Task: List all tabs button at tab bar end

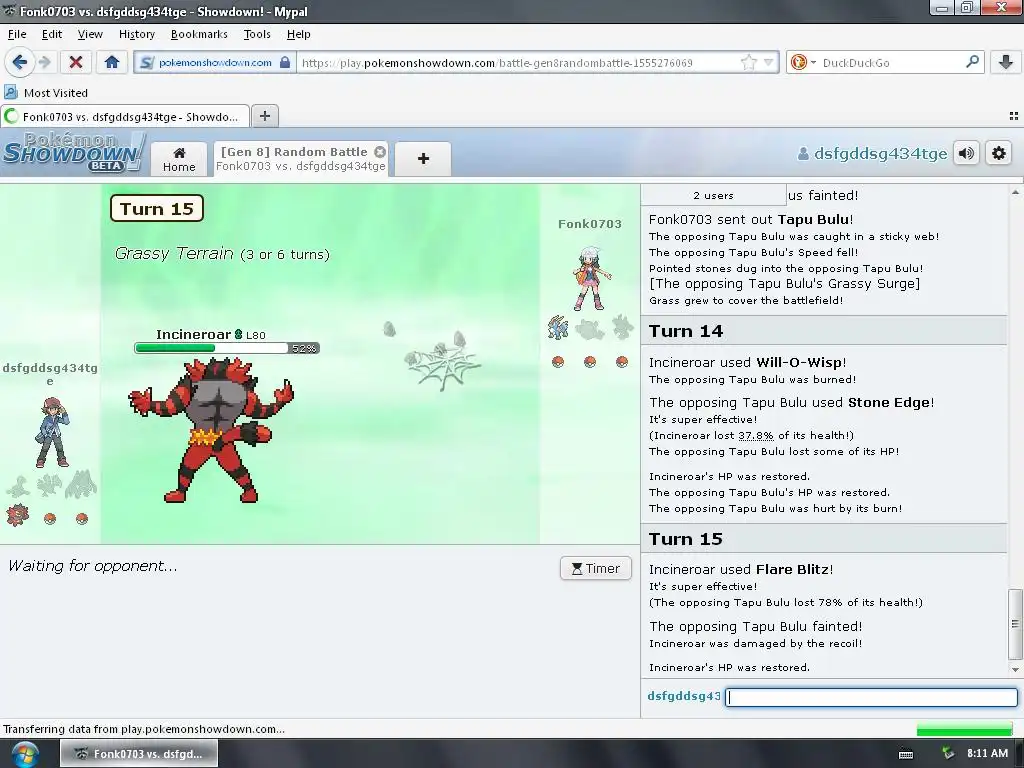Action: click(x=1014, y=116)
